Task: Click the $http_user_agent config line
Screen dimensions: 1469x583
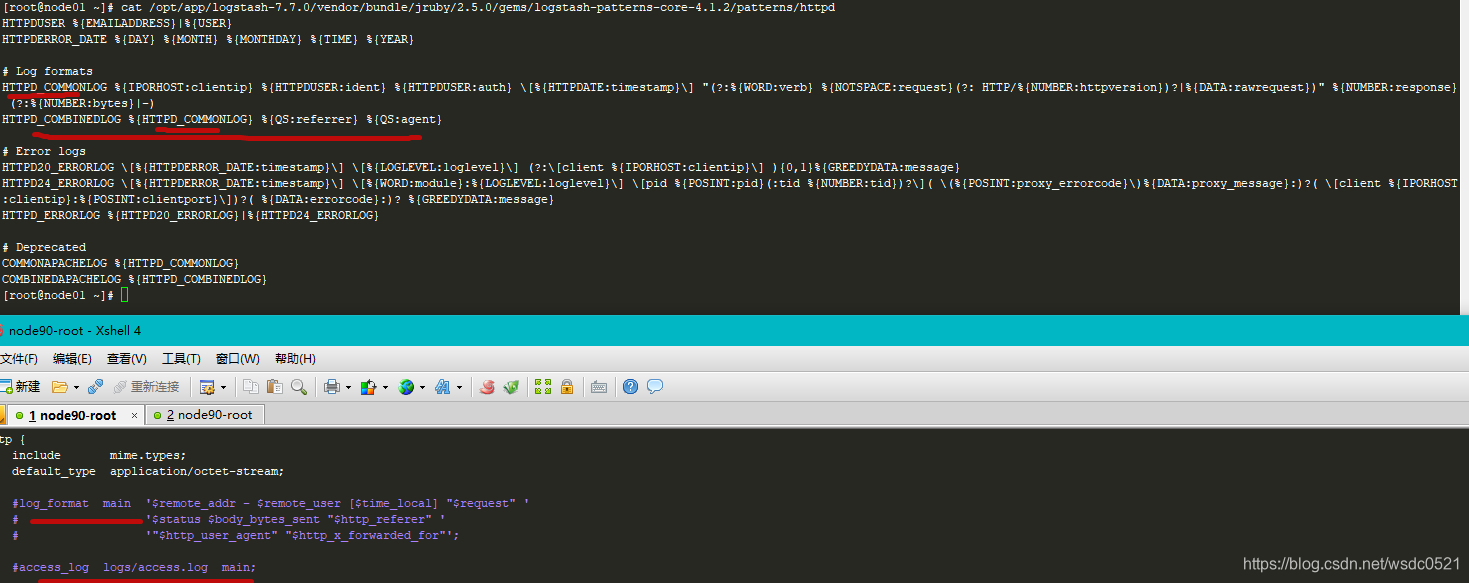Action: (235, 535)
